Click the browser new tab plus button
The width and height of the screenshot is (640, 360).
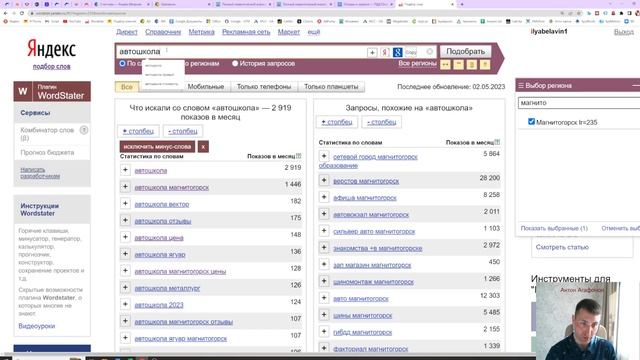click(462, 4)
